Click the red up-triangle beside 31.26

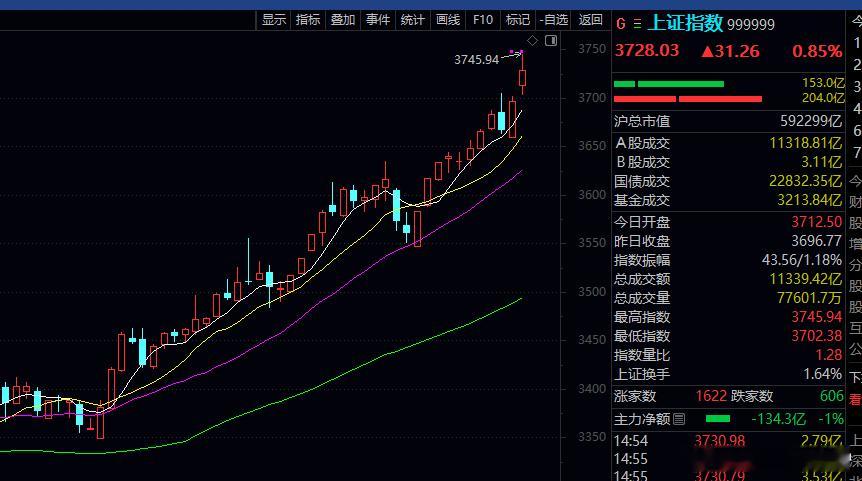[708, 52]
